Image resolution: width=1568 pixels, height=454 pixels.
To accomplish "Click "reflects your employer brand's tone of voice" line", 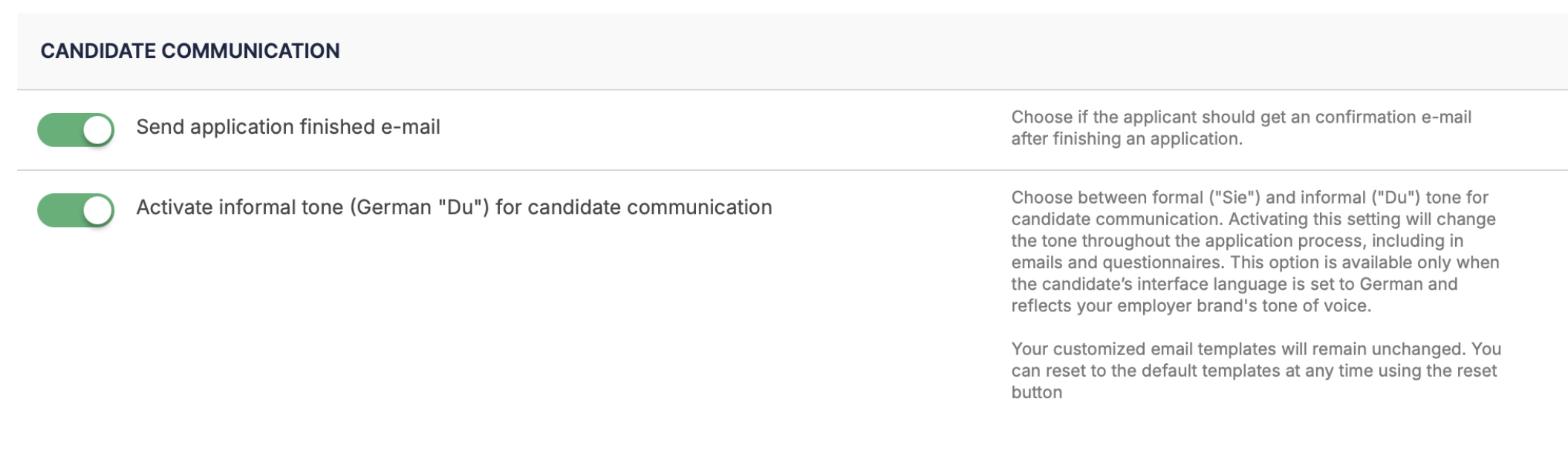I will coord(1190,306).
